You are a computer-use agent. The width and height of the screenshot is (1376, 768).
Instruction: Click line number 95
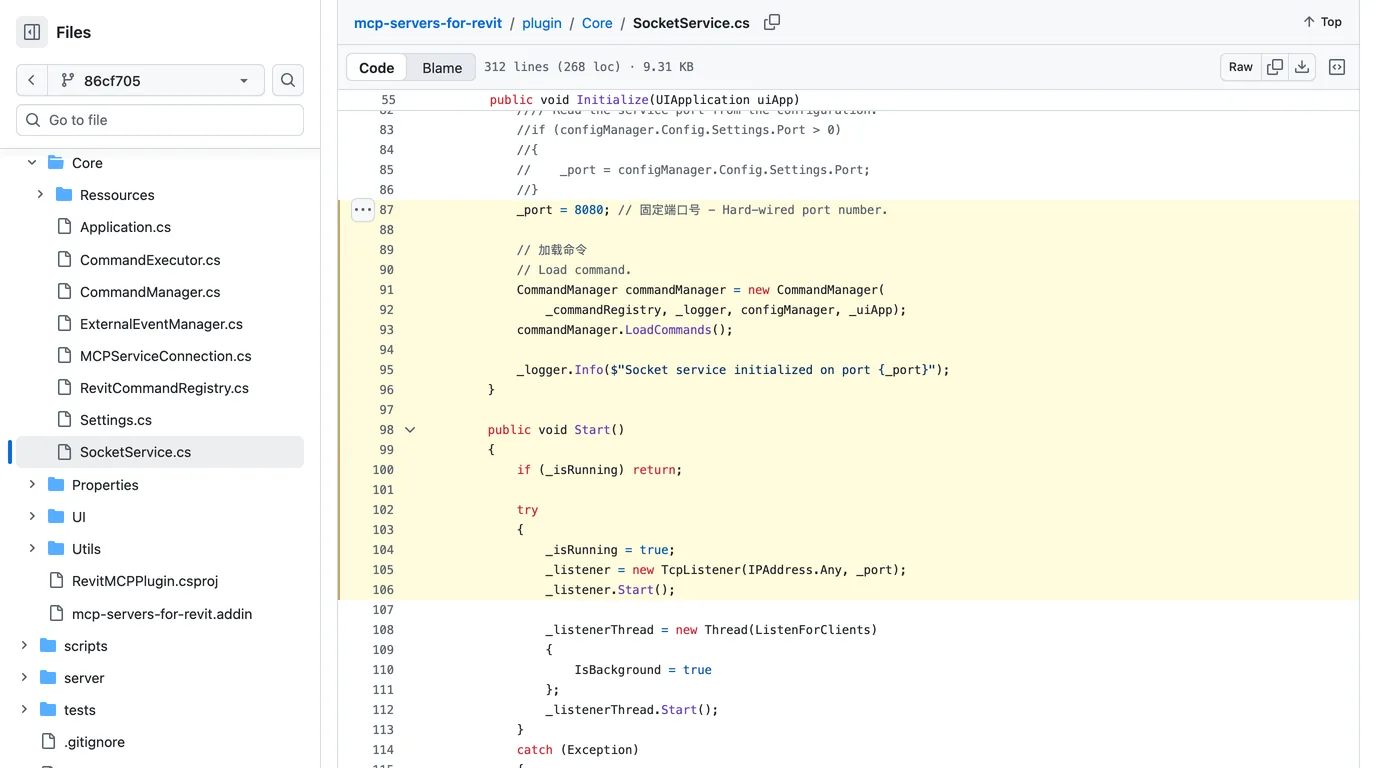386,370
